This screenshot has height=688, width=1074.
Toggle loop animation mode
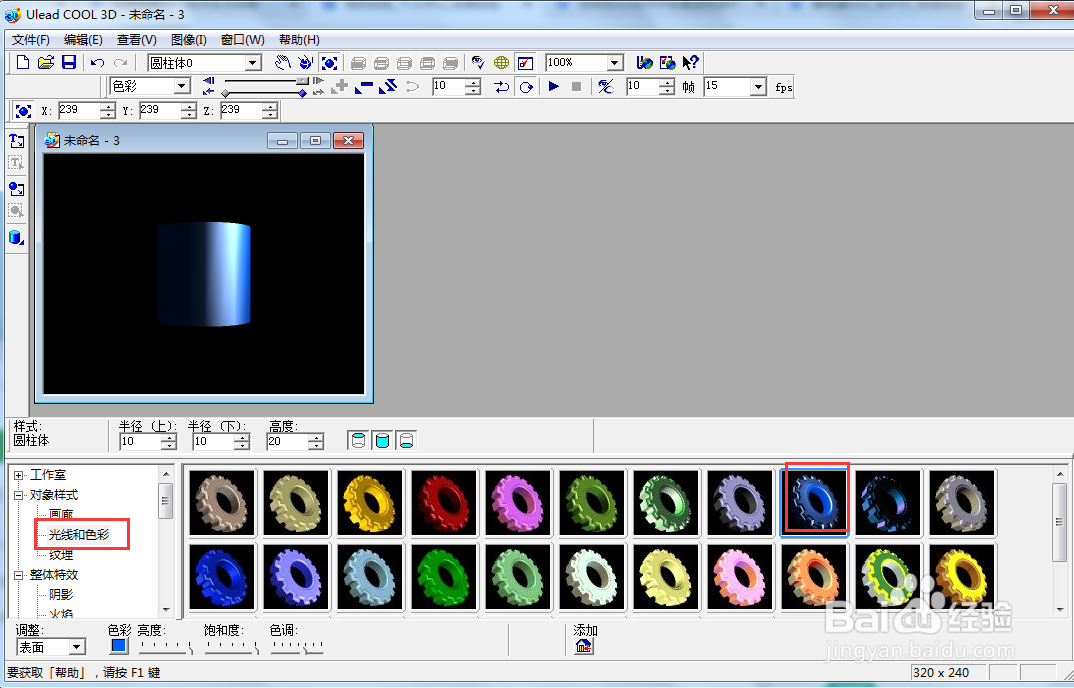coord(526,86)
